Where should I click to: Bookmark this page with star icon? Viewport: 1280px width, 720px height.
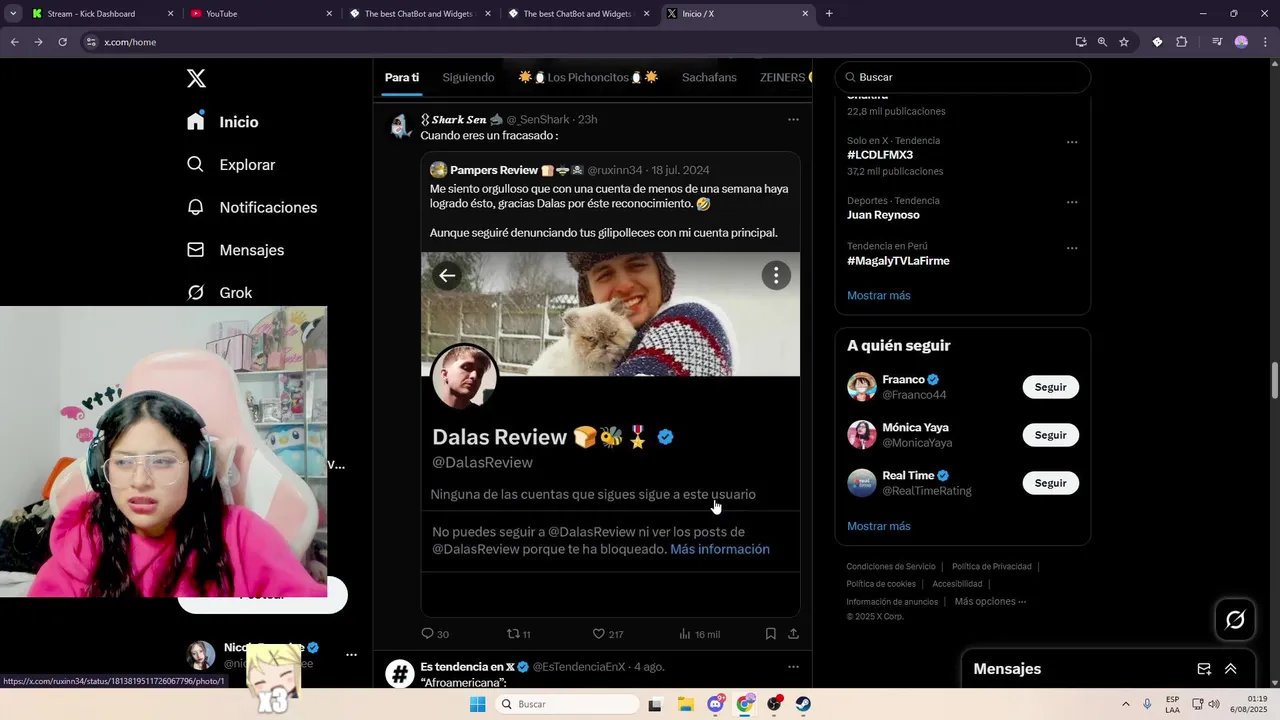1124,42
